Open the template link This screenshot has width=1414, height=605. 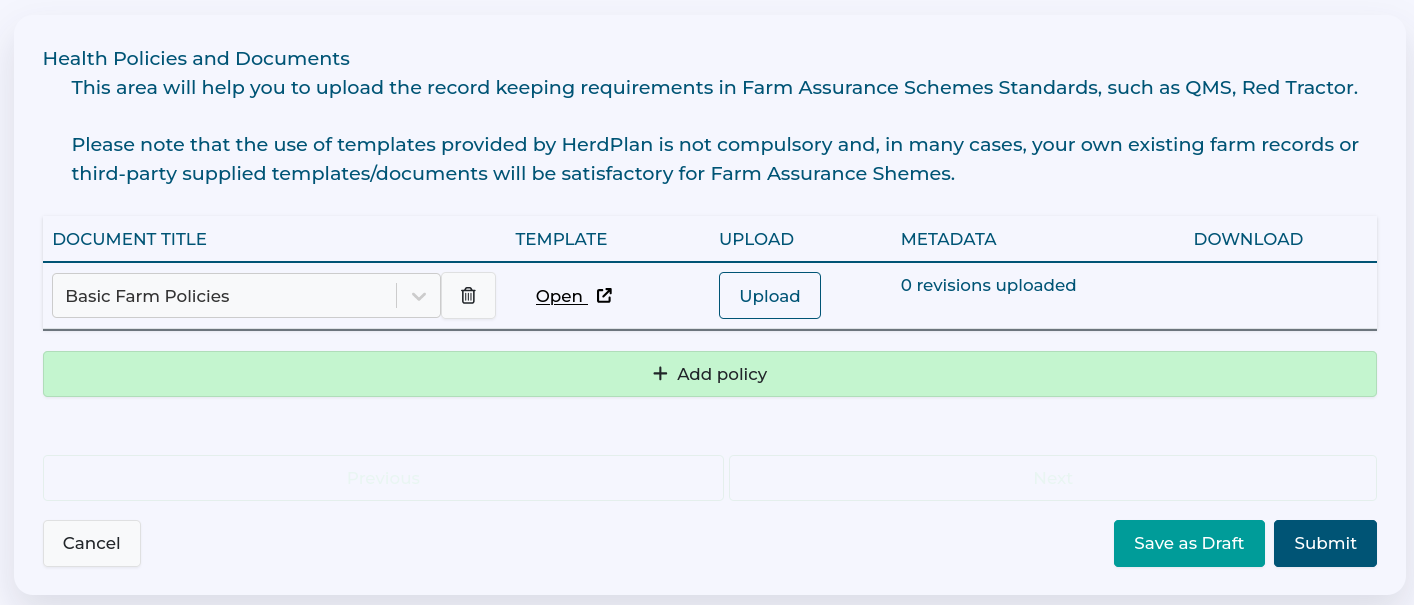pos(560,296)
